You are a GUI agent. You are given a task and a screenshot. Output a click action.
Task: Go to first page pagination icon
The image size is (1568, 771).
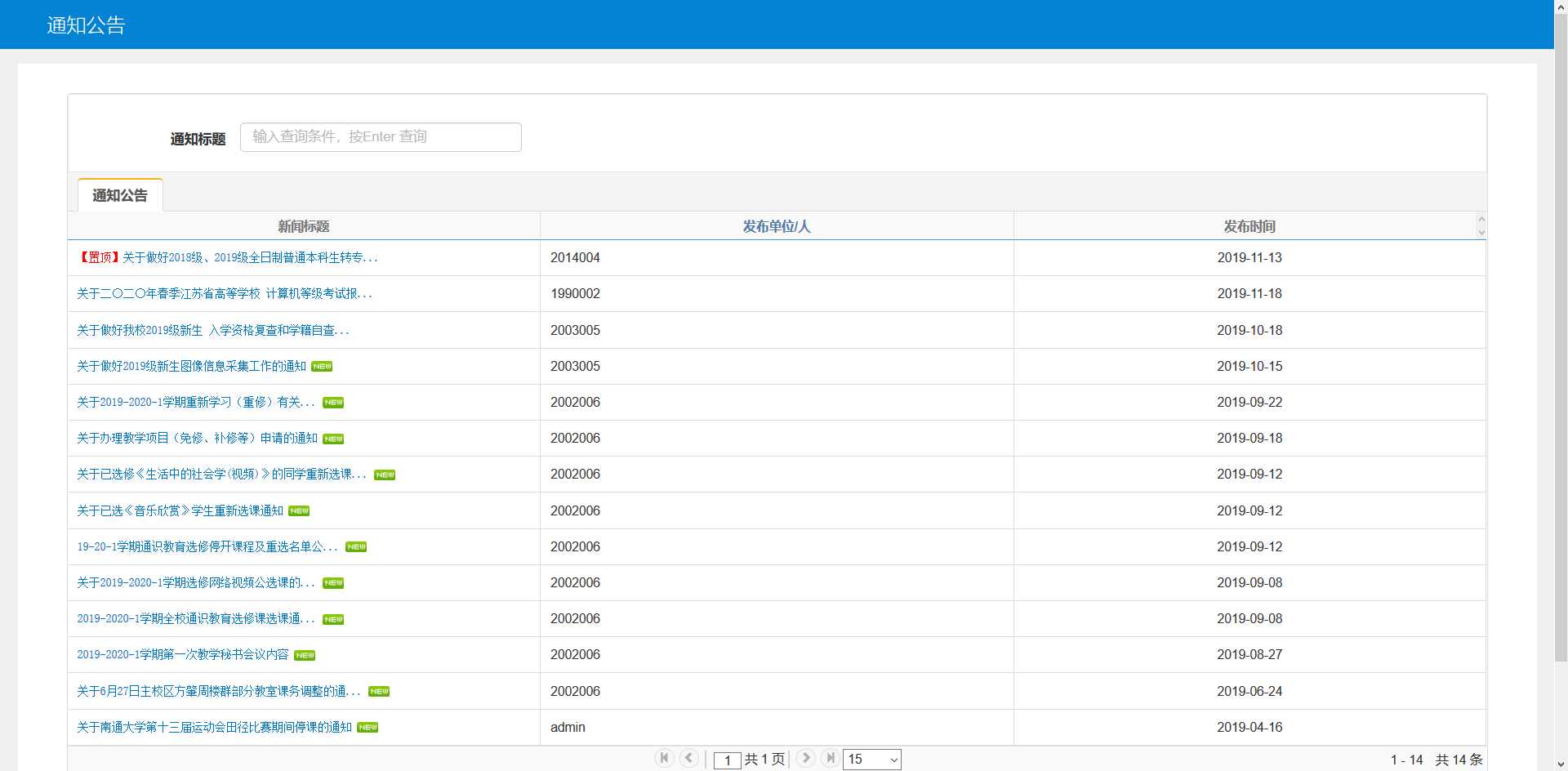coord(664,758)
